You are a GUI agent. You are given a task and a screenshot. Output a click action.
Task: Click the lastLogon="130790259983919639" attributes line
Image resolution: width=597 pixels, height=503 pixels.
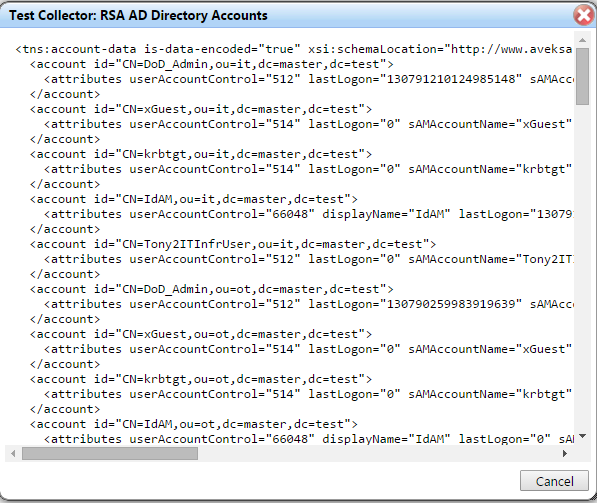(x=308, y=304)
